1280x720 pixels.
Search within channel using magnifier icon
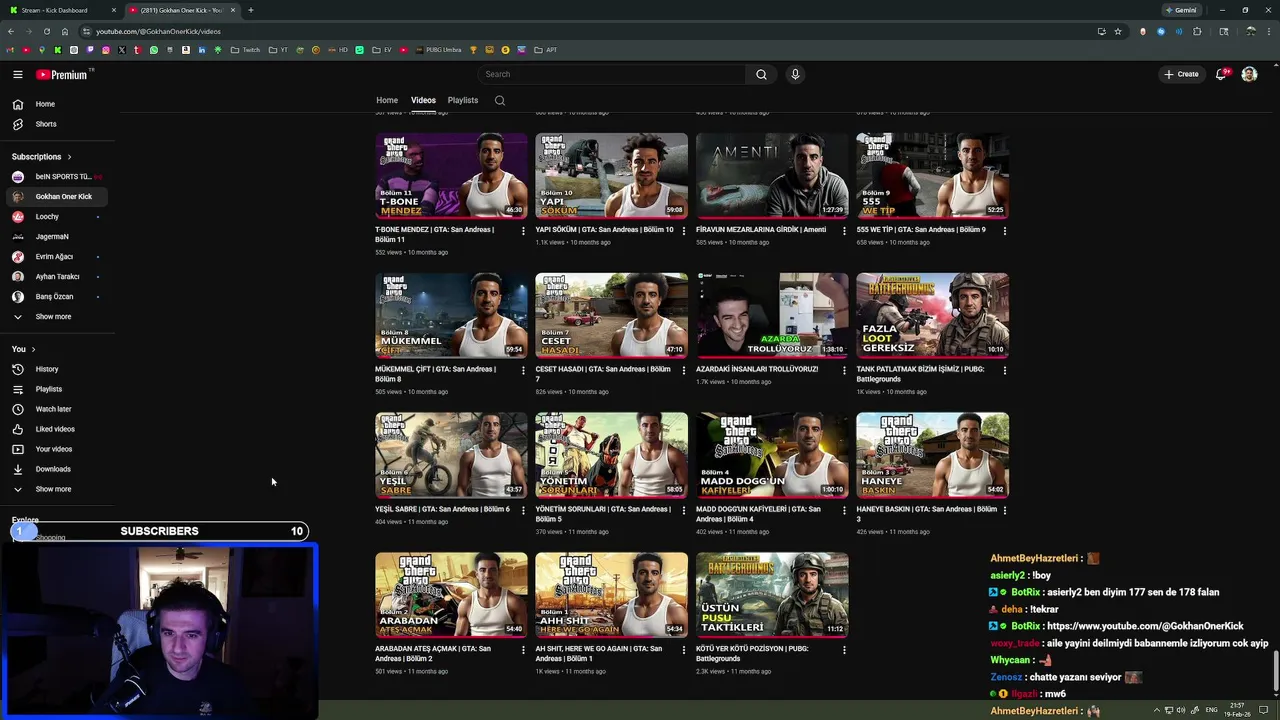(500, 100)
